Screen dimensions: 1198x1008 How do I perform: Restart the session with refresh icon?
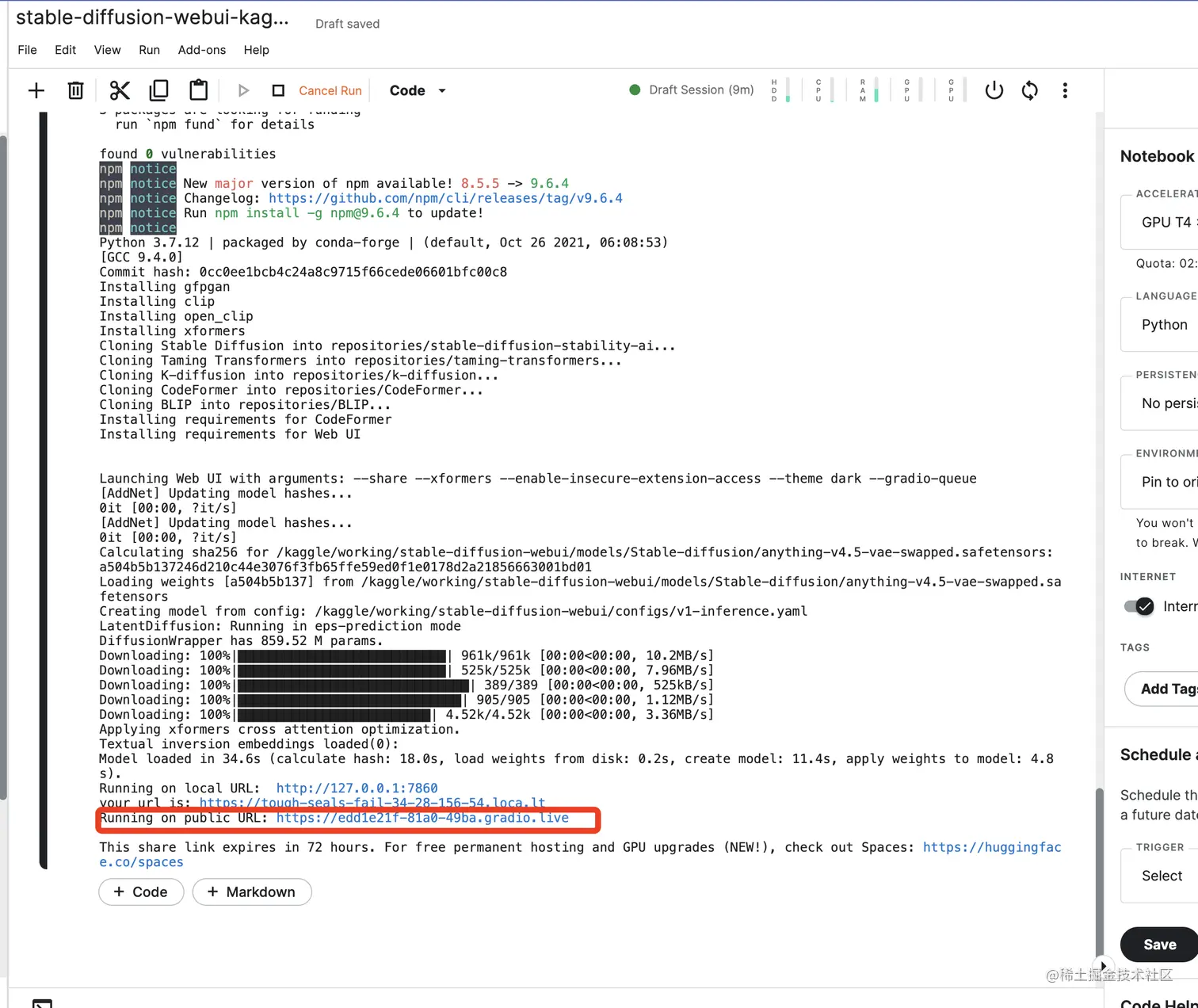pyautogui.click(x=1030, y=90)
